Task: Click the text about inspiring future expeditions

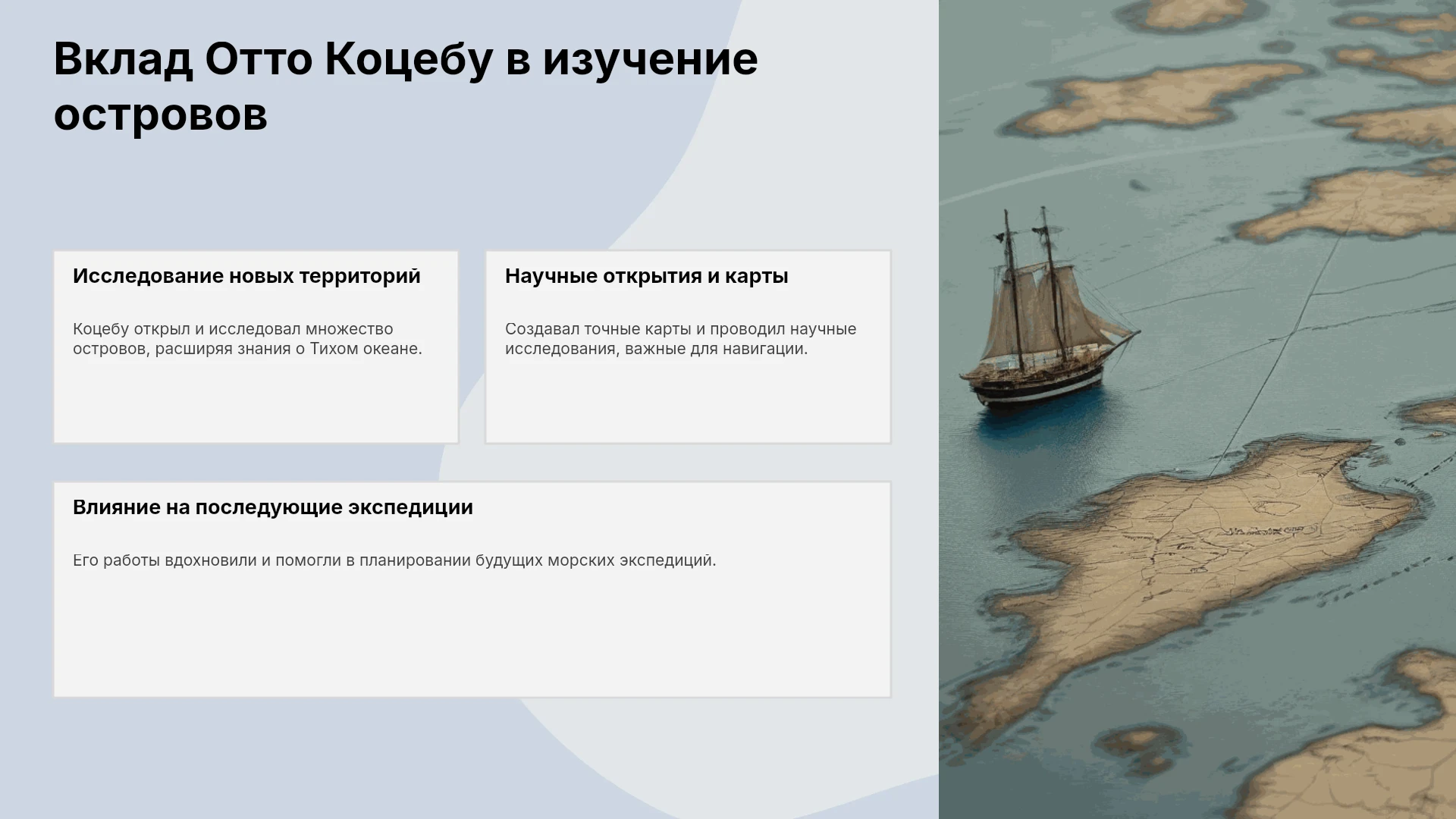Action: 394,560
